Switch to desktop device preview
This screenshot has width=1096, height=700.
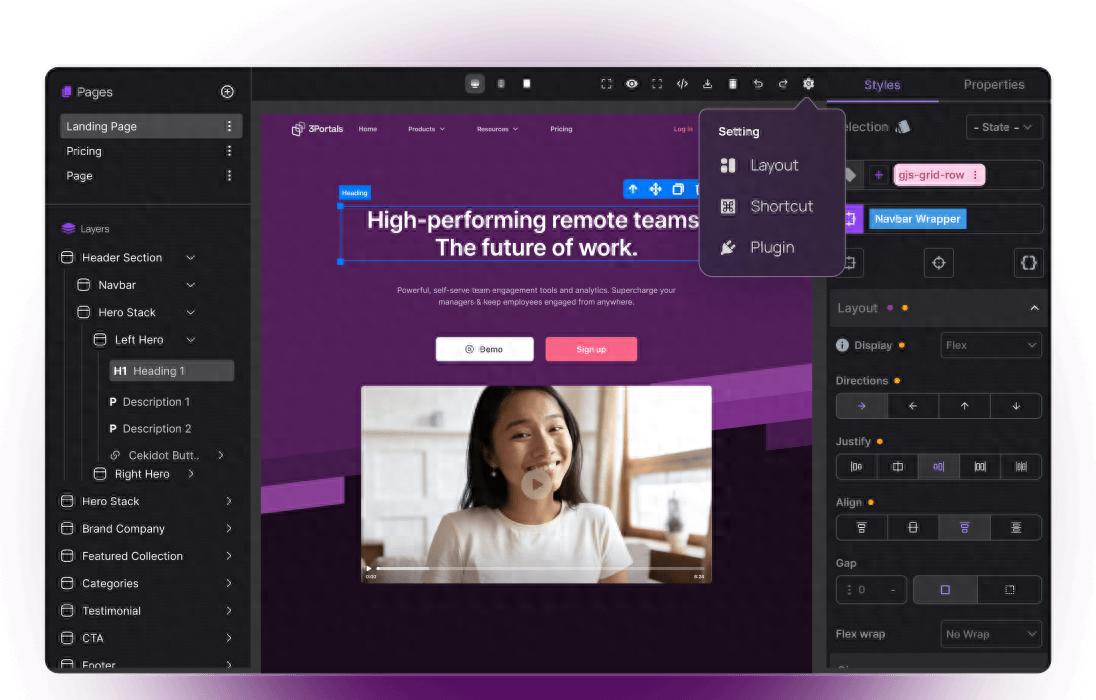475,84
